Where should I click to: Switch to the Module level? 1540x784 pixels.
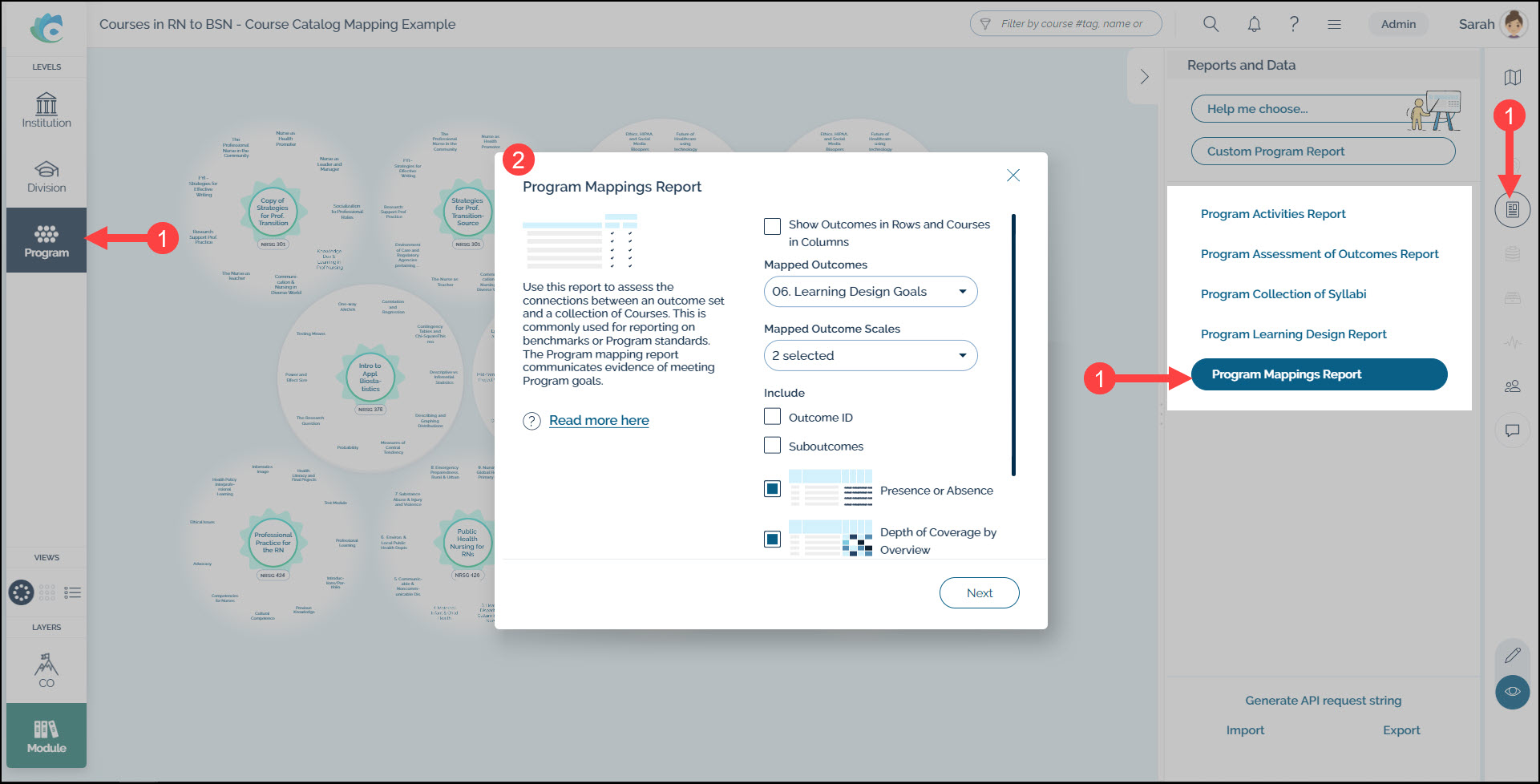click(x=46, y=736)
